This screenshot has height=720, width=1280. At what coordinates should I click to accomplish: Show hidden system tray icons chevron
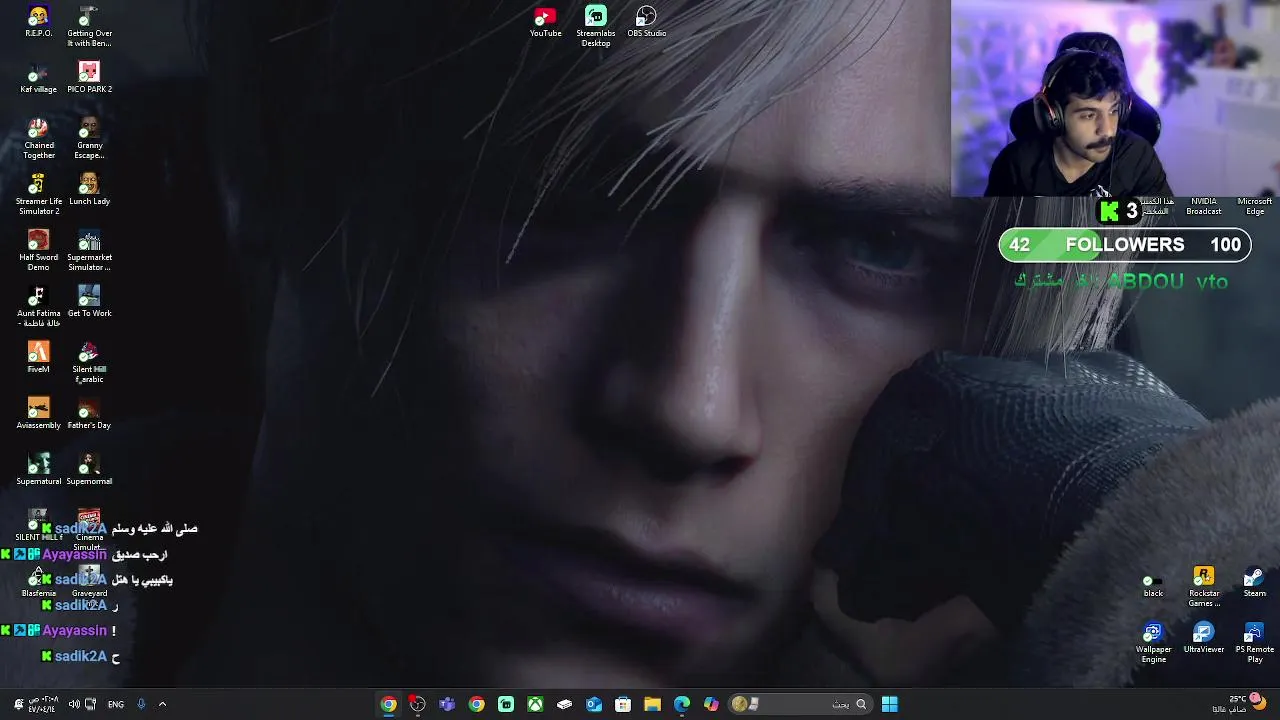pyautogui.click(x=162, y=704)
